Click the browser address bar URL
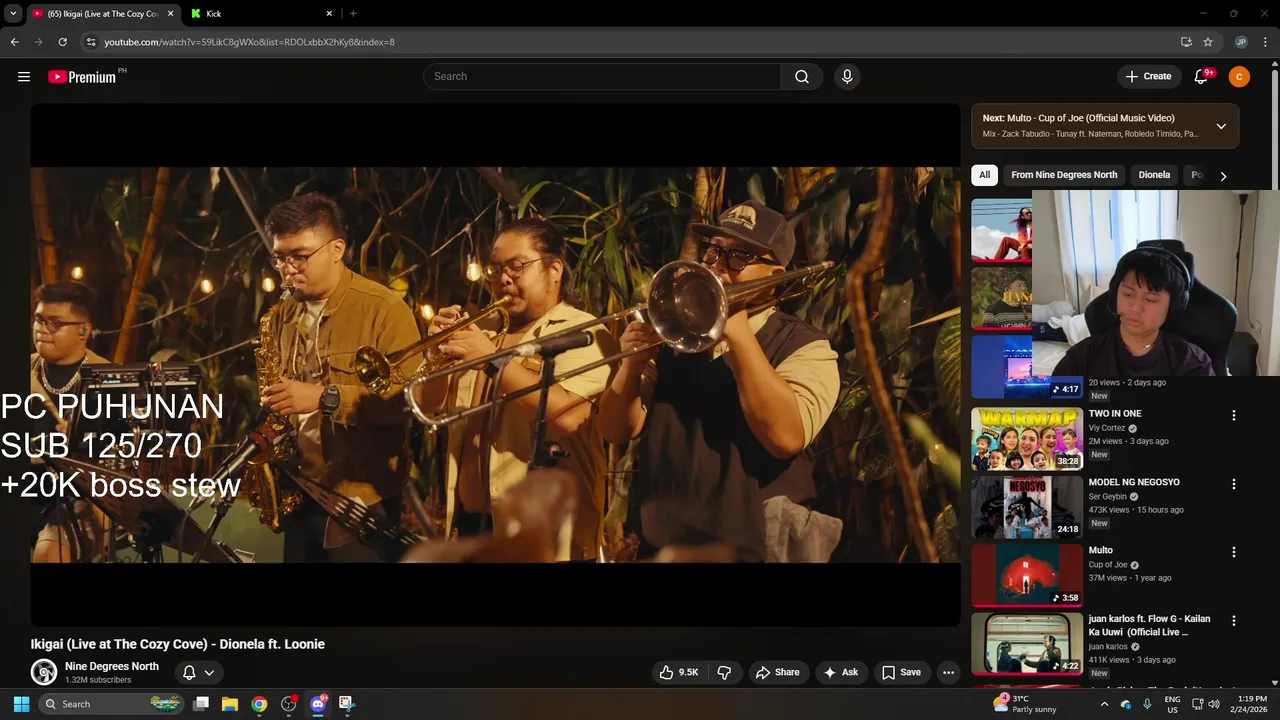Screen dimensions: 1280x720 click(x=249, y=42)
